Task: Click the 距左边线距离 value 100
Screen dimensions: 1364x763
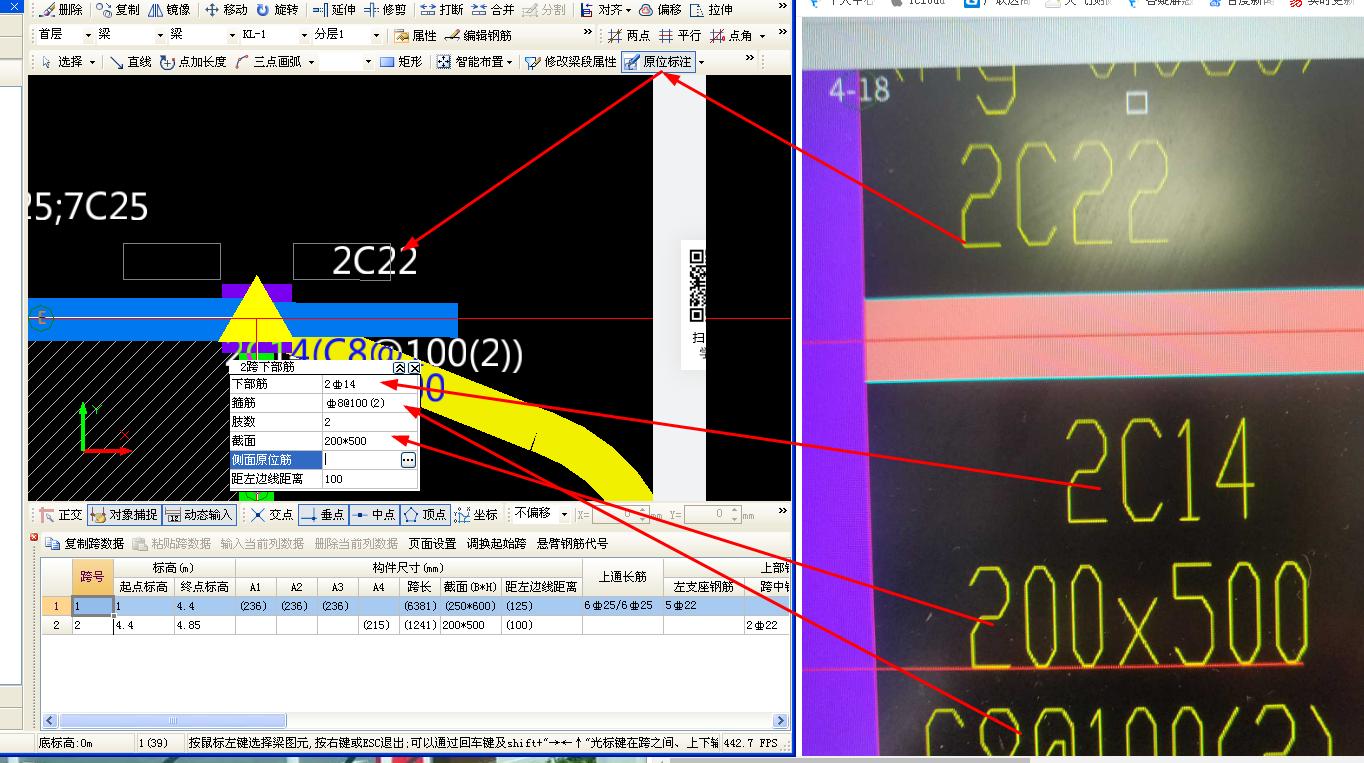Action: [369, 479]
